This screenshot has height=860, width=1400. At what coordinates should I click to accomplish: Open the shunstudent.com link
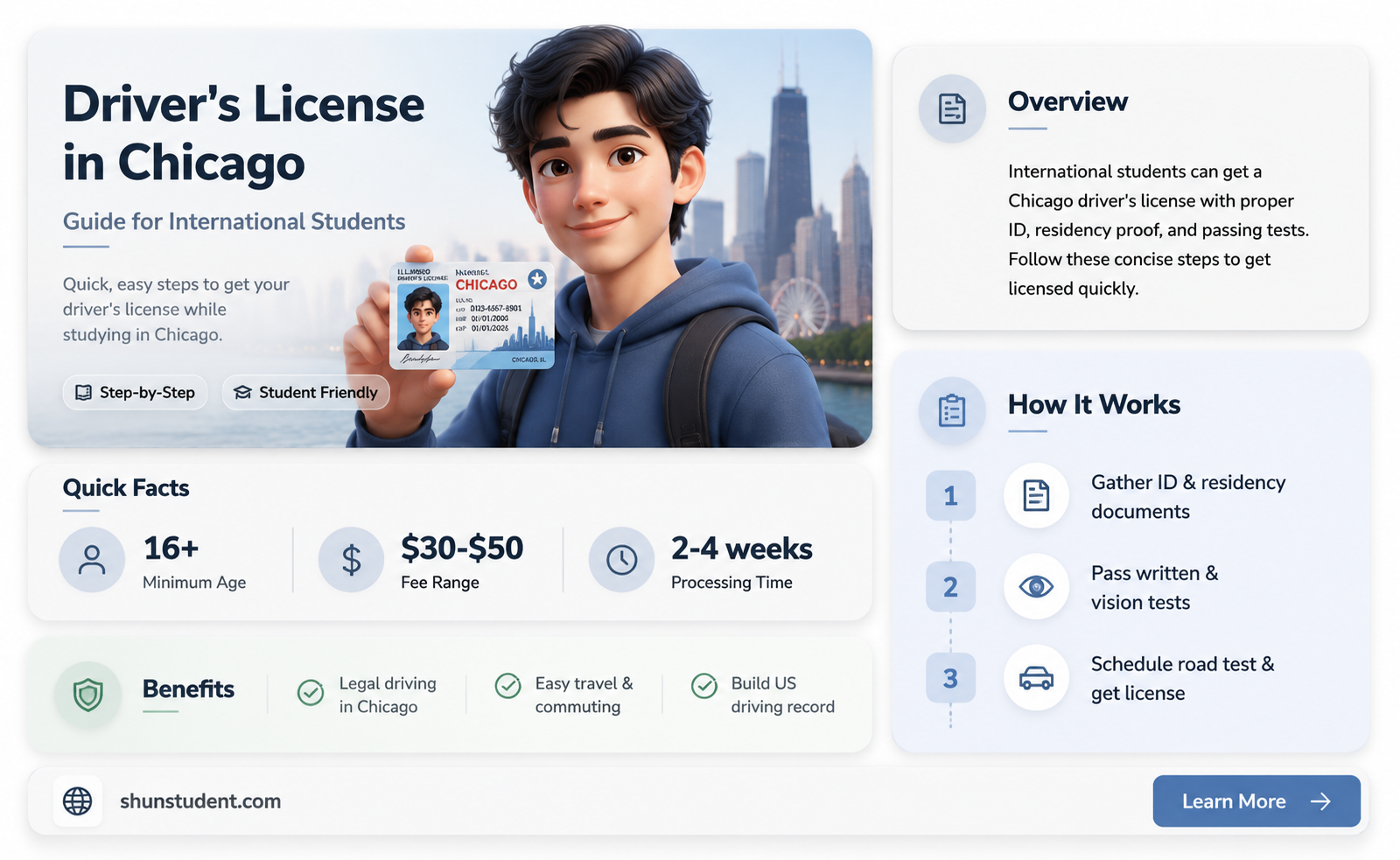200,801
